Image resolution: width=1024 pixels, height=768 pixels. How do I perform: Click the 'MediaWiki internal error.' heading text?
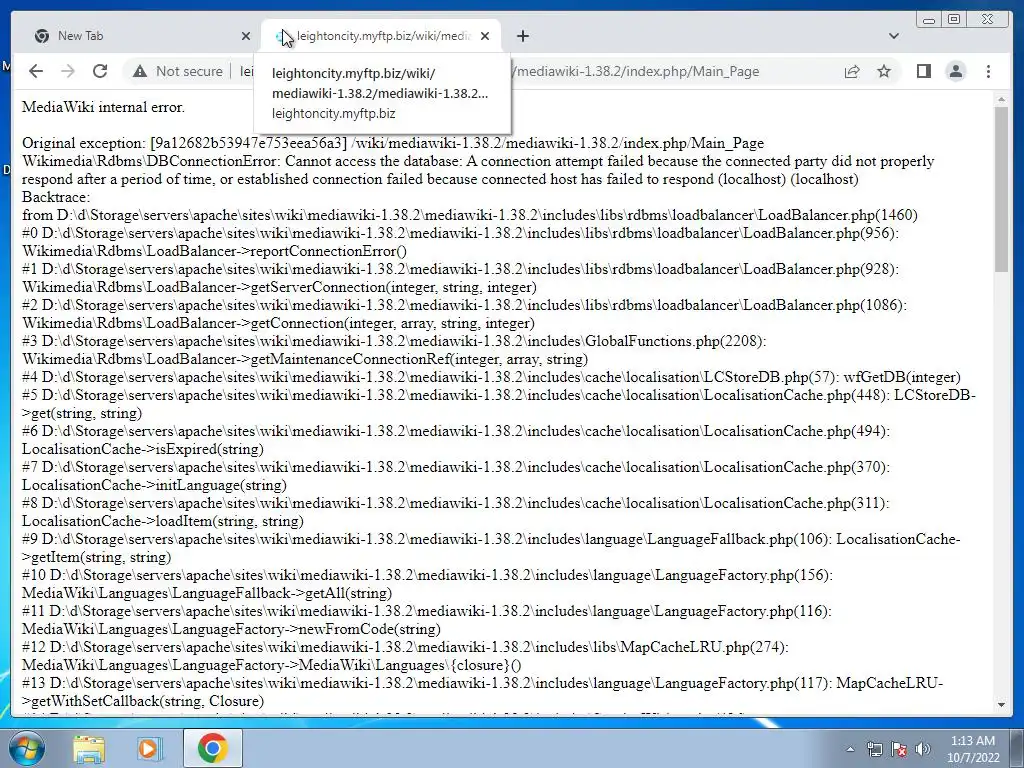click(x=103, y=107)
